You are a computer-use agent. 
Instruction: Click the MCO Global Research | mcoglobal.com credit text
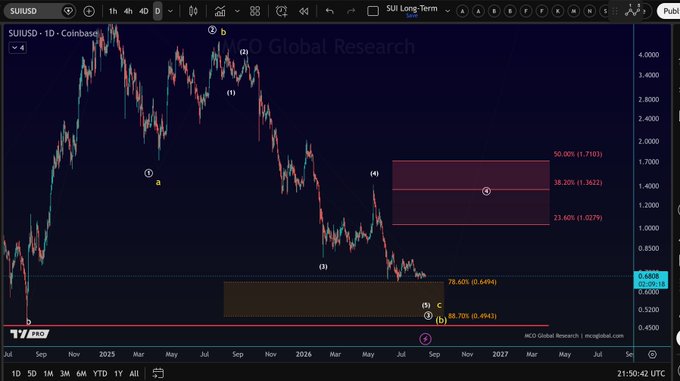tap(574, 335)
